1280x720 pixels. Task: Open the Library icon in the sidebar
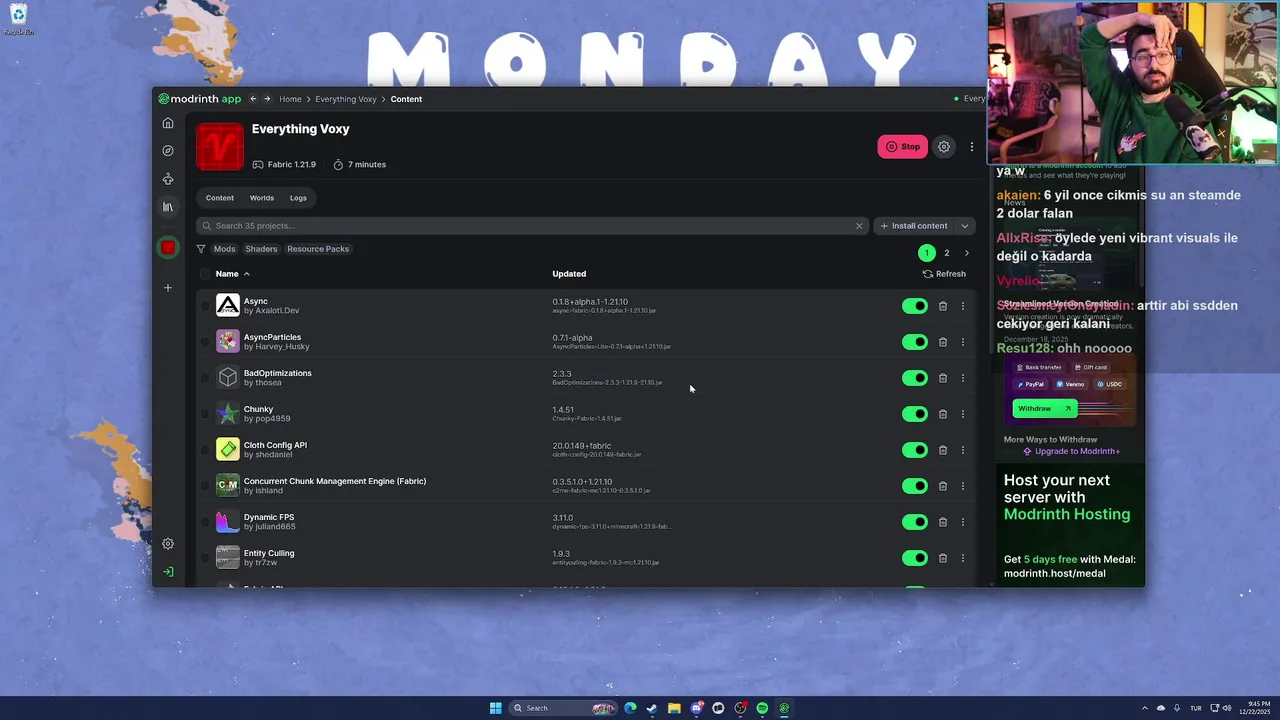coord(168,207)
